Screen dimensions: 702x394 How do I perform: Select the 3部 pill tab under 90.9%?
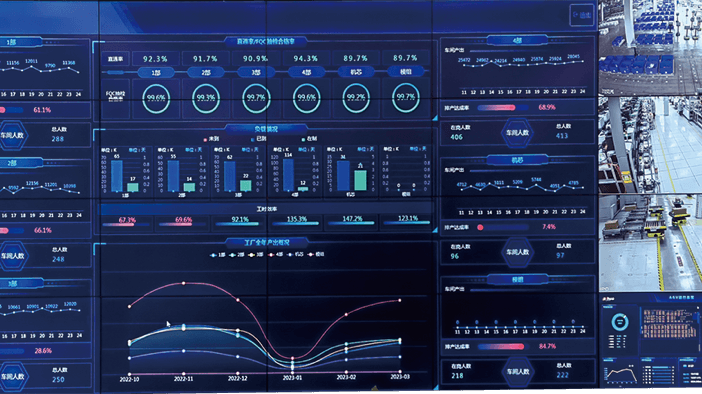256,72
